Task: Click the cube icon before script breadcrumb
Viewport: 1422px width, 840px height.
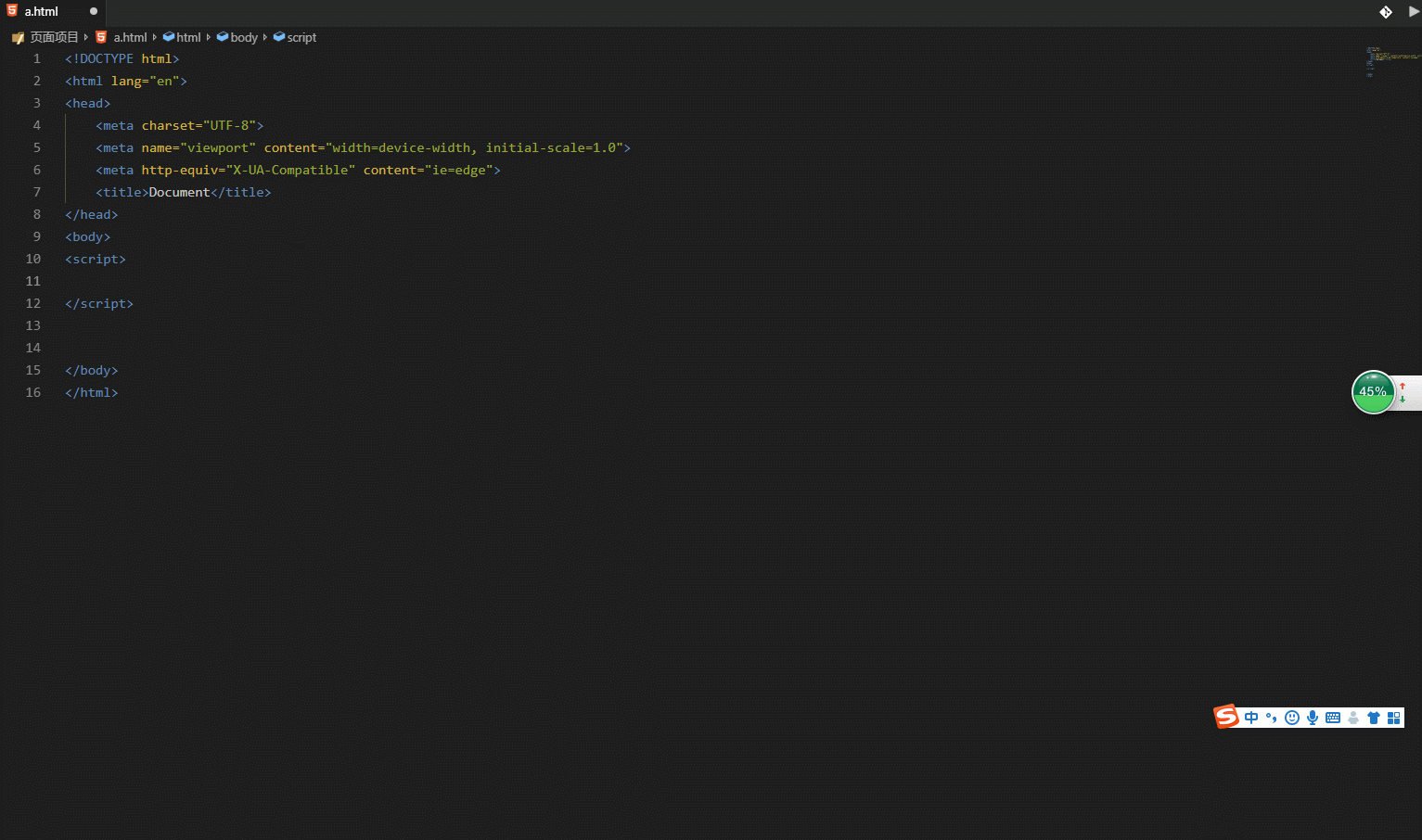Action: point(279,37)
